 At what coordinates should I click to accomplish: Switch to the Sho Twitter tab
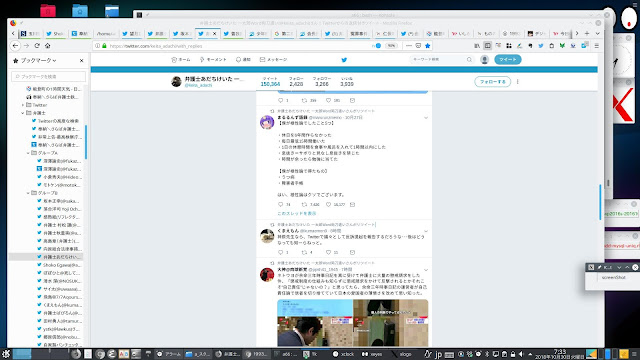coord(55,33)
